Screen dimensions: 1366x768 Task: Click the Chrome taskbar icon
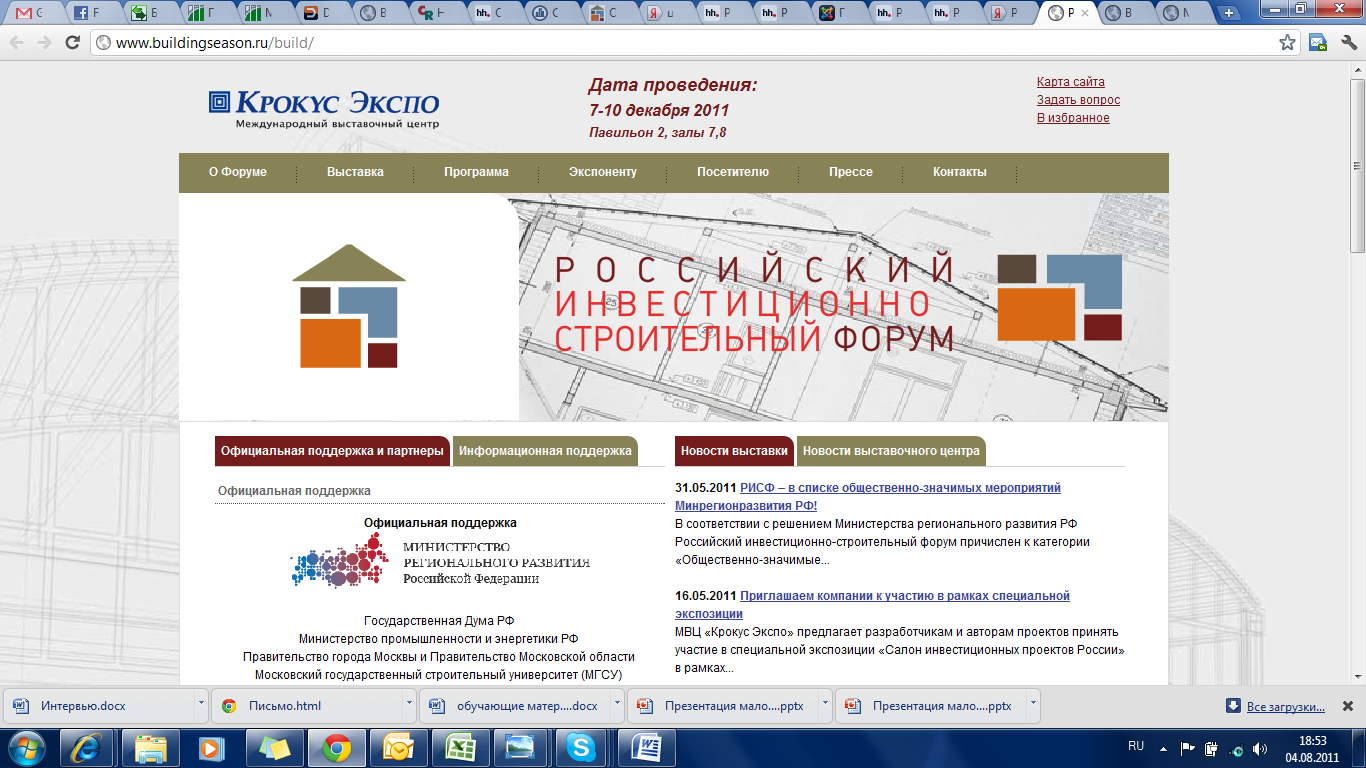tap(337, 748)
